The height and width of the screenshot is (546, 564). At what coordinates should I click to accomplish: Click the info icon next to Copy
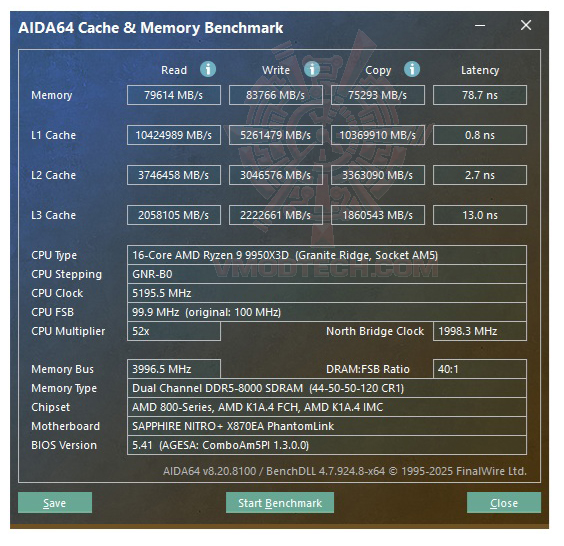411,69
